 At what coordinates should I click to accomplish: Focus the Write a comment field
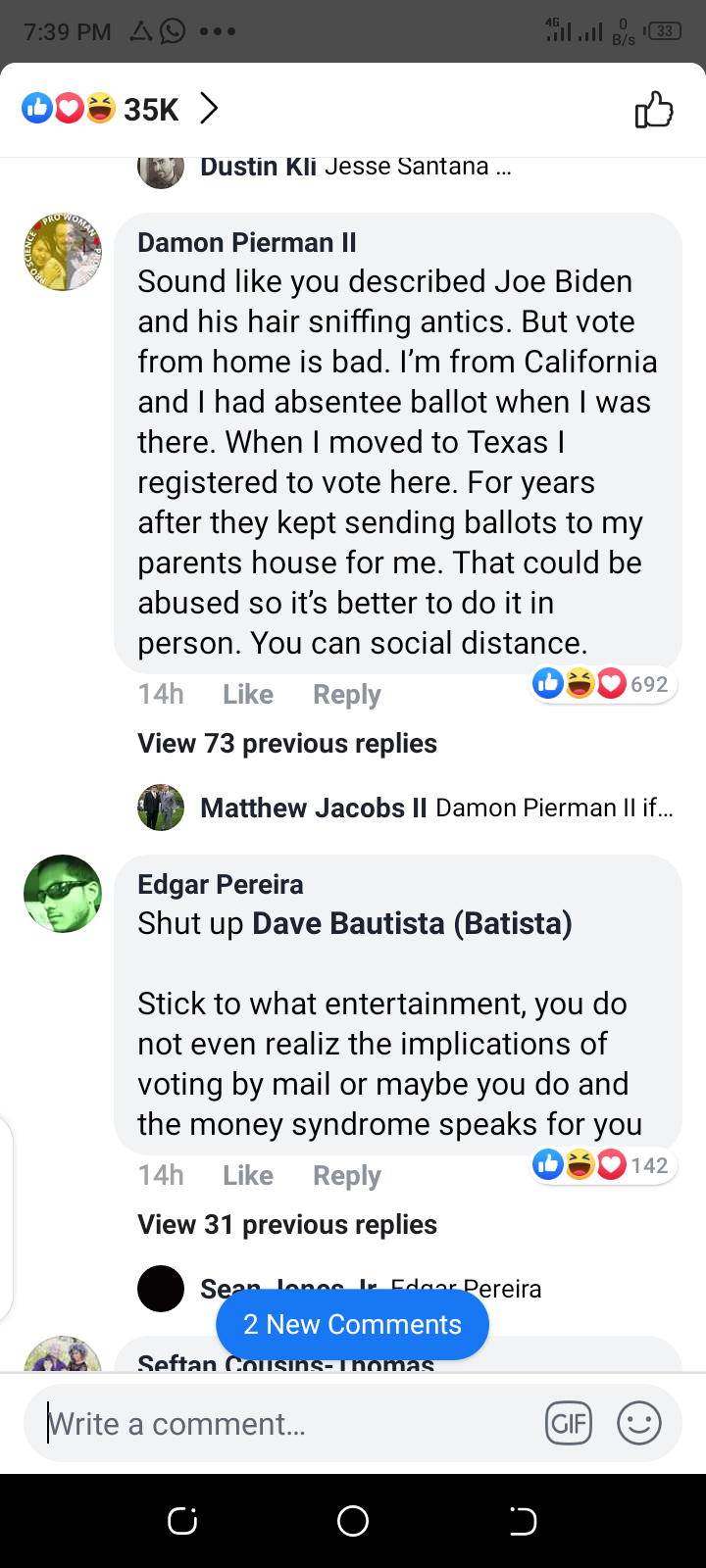(284, 1424)
